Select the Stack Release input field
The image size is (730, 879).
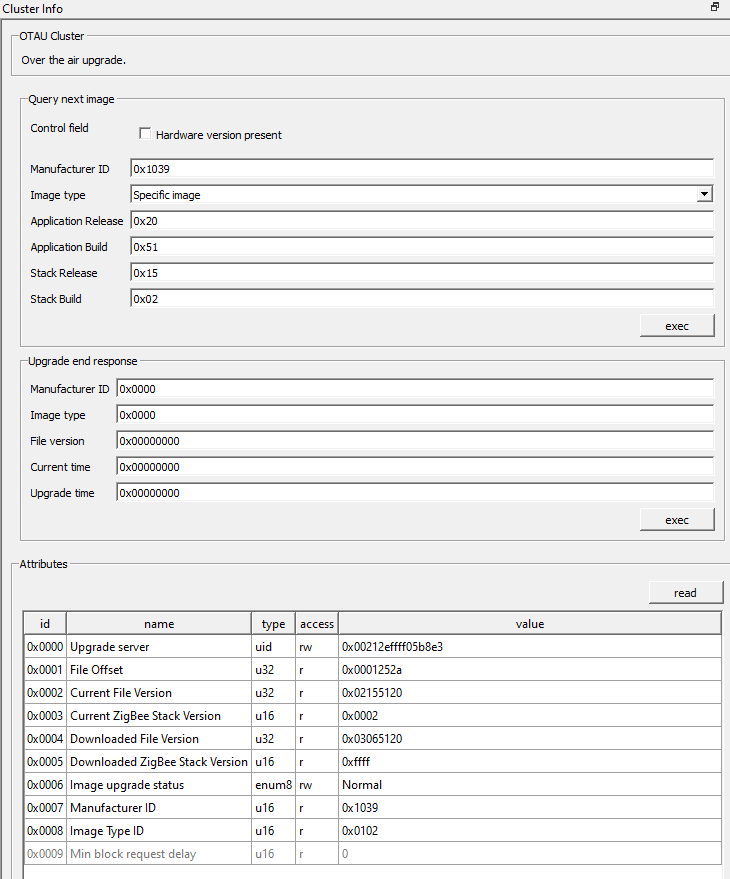click(x=420, y=272)
